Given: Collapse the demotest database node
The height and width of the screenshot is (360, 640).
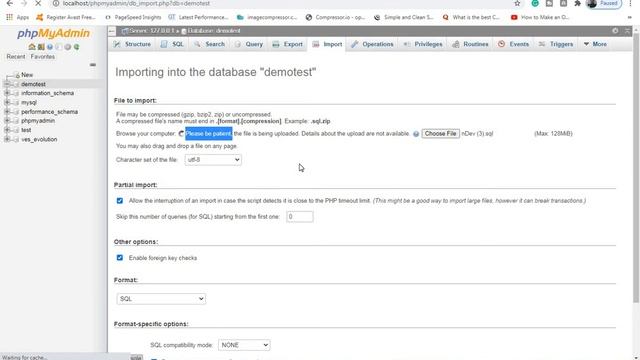Looking at the screenshot, I should [x=7, y=84].
